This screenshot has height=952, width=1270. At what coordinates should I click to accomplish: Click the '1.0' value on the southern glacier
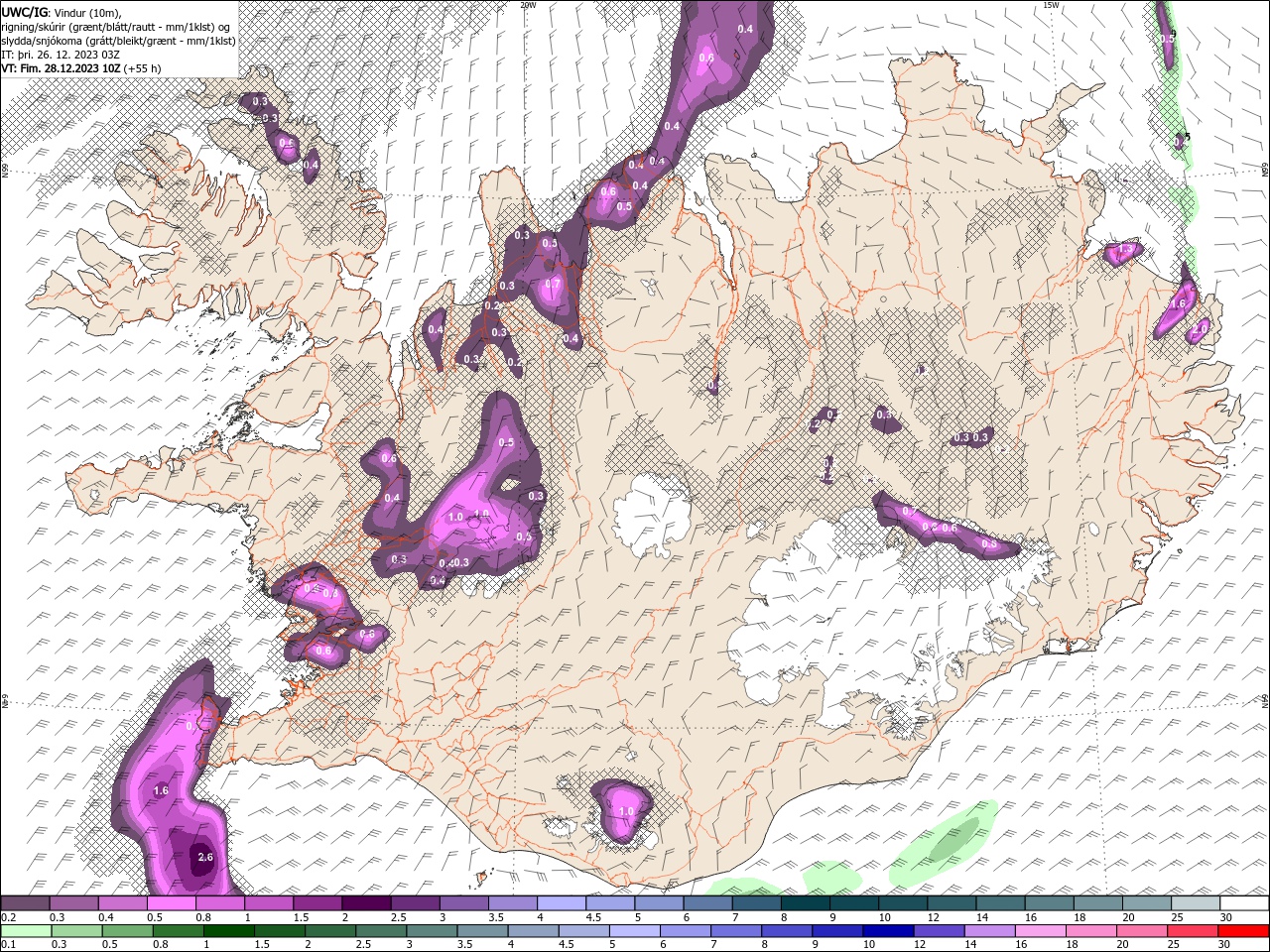pyautogui.click(x=626, y=811)
